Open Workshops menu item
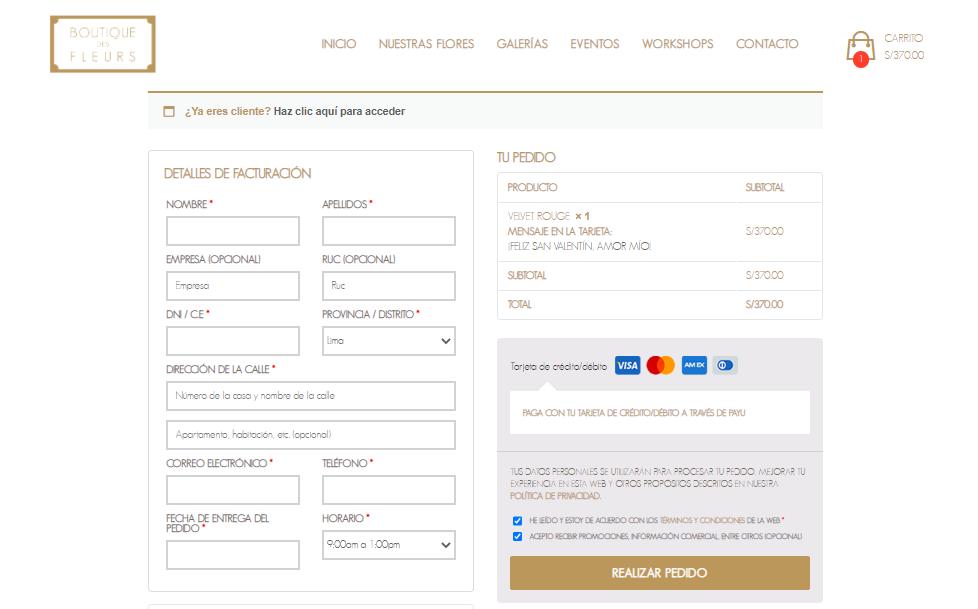This screenshot has width=978, height=609. tap(677, 44)
